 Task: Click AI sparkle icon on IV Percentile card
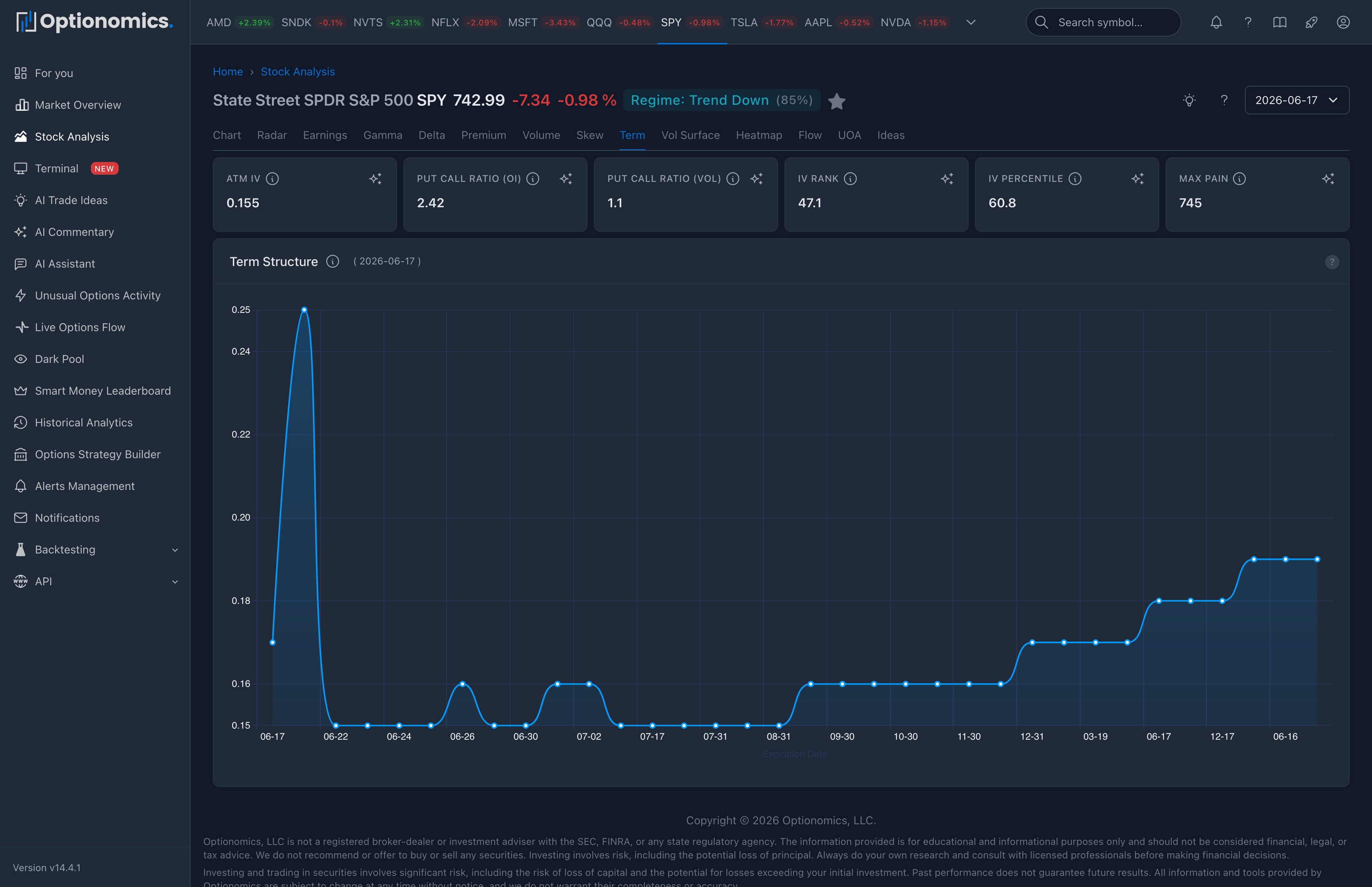click(1138, 179)
